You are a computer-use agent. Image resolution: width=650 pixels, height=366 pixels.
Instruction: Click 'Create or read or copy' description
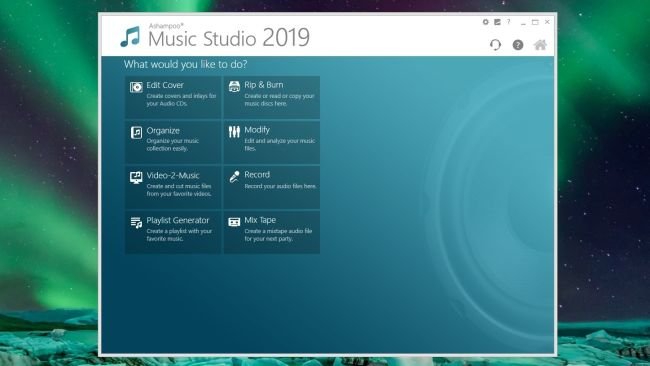(279, 99)
